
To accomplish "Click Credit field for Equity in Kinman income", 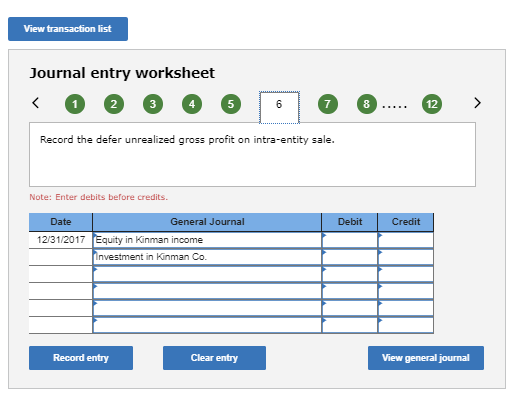I will tap(406, 240).
